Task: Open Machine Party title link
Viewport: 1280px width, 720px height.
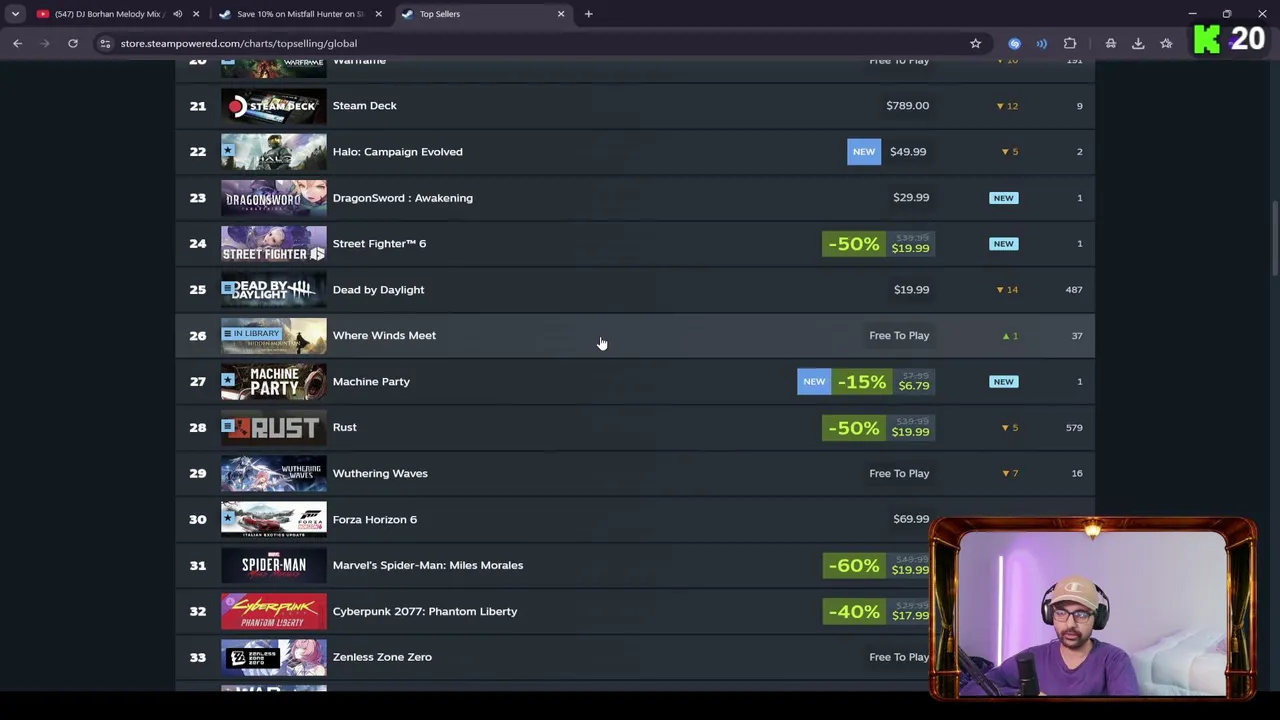Action: tap(371, 381)
